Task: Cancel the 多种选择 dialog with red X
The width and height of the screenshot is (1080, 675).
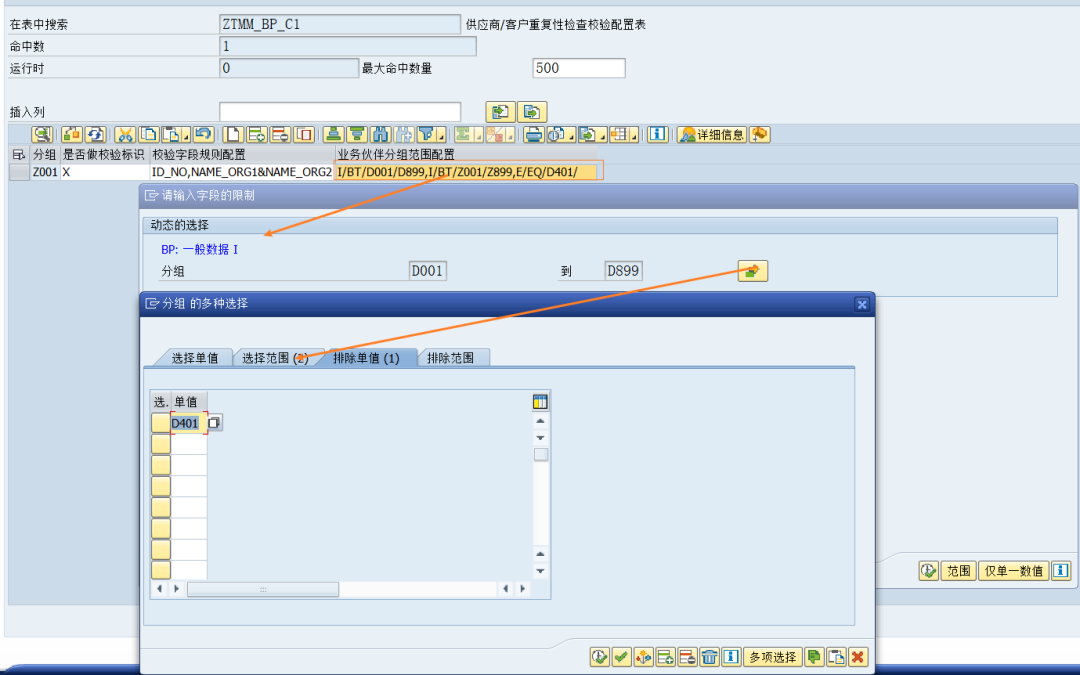Action: coord(858,657)
